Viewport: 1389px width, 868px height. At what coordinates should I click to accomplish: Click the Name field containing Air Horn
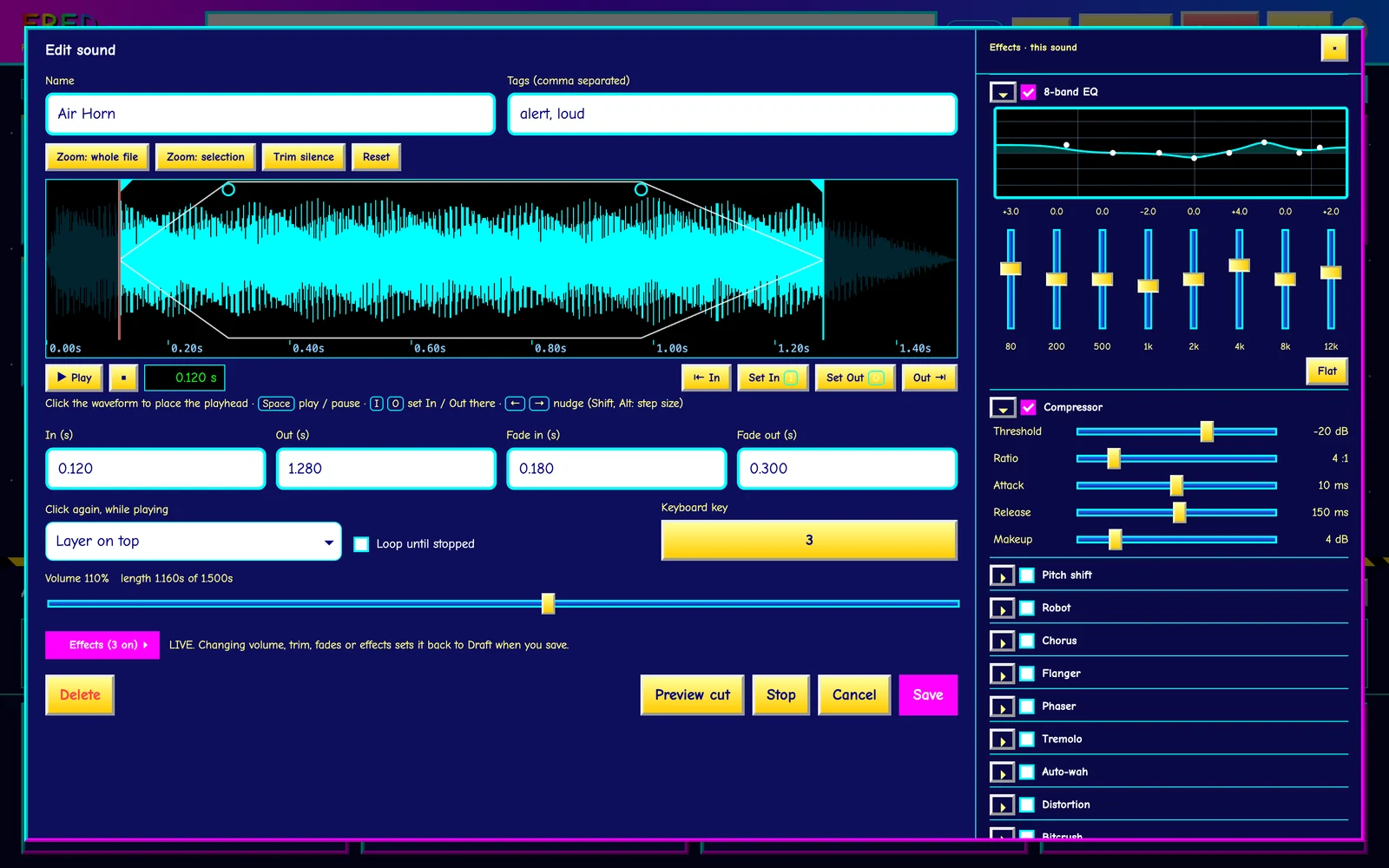(x=270, y=114)
